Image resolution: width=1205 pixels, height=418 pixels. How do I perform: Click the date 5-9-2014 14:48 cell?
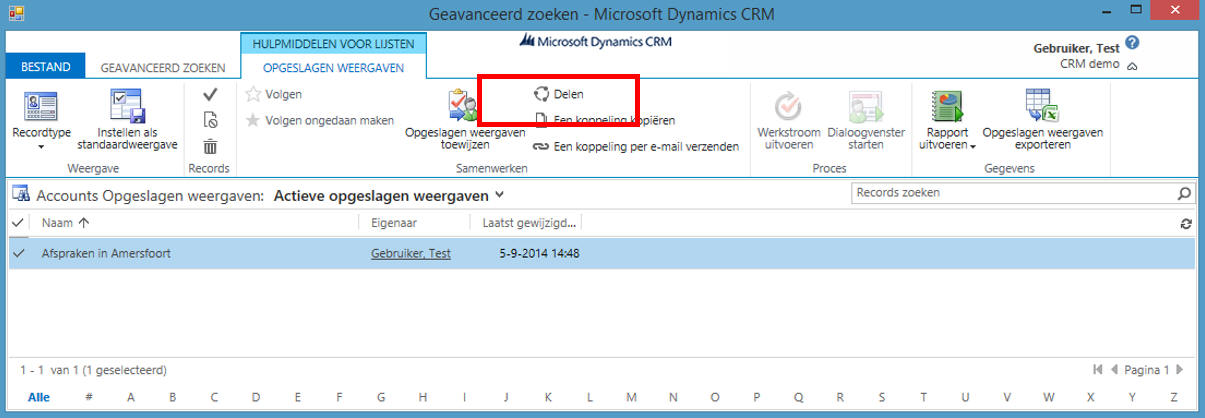pos(539,254)
